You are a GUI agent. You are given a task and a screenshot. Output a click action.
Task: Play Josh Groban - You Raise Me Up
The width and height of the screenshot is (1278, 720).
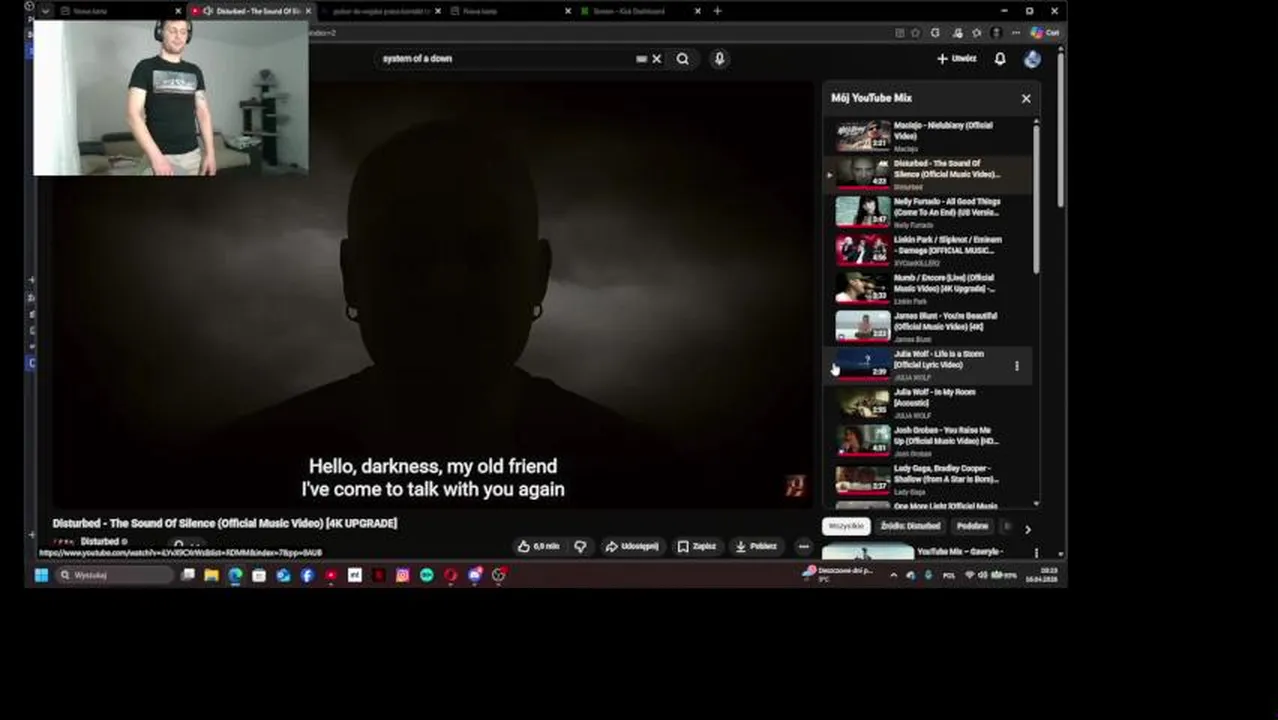pyautogui.click(x=929, y=441)
